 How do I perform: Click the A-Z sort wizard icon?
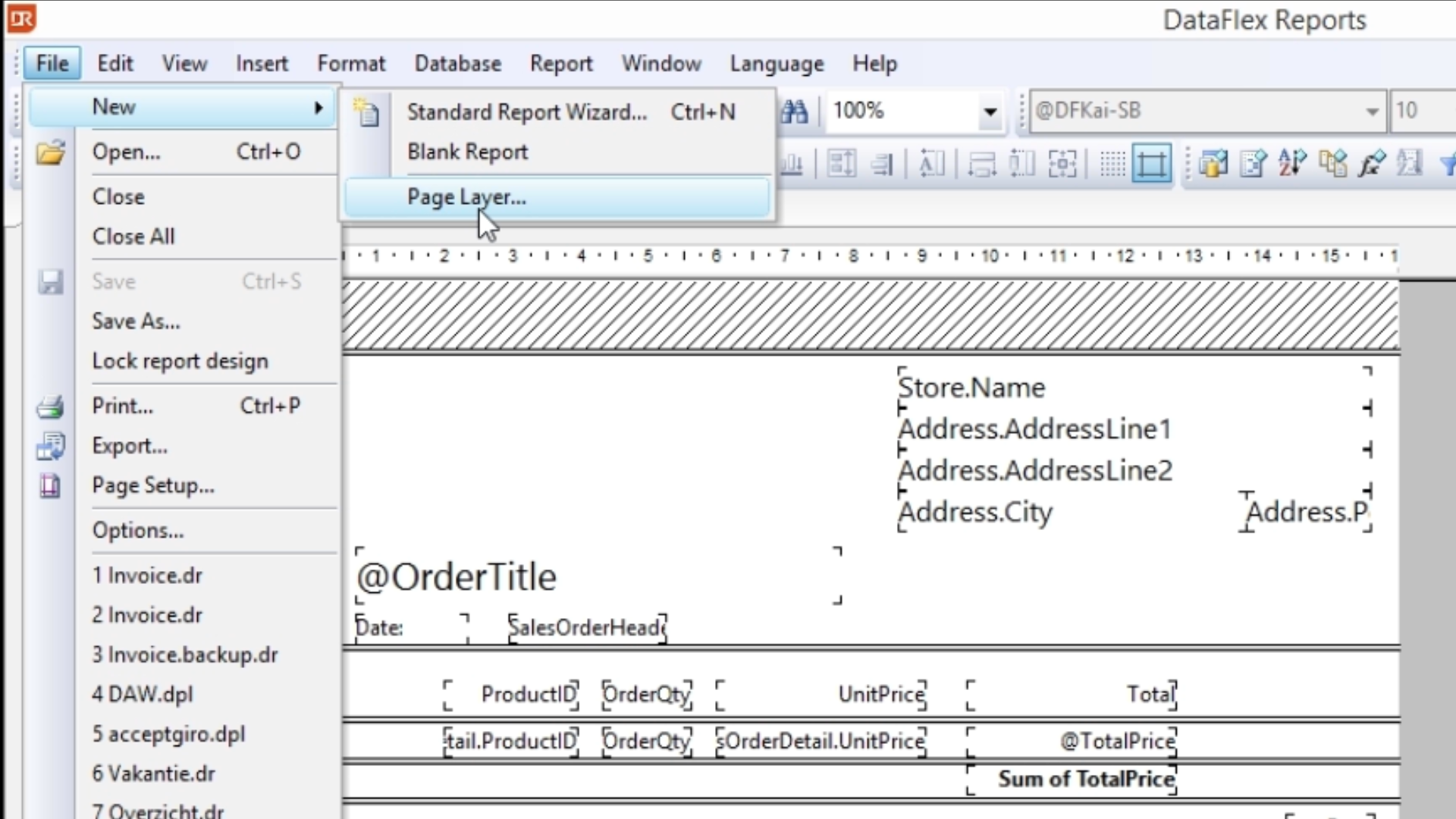point(1292,164)
